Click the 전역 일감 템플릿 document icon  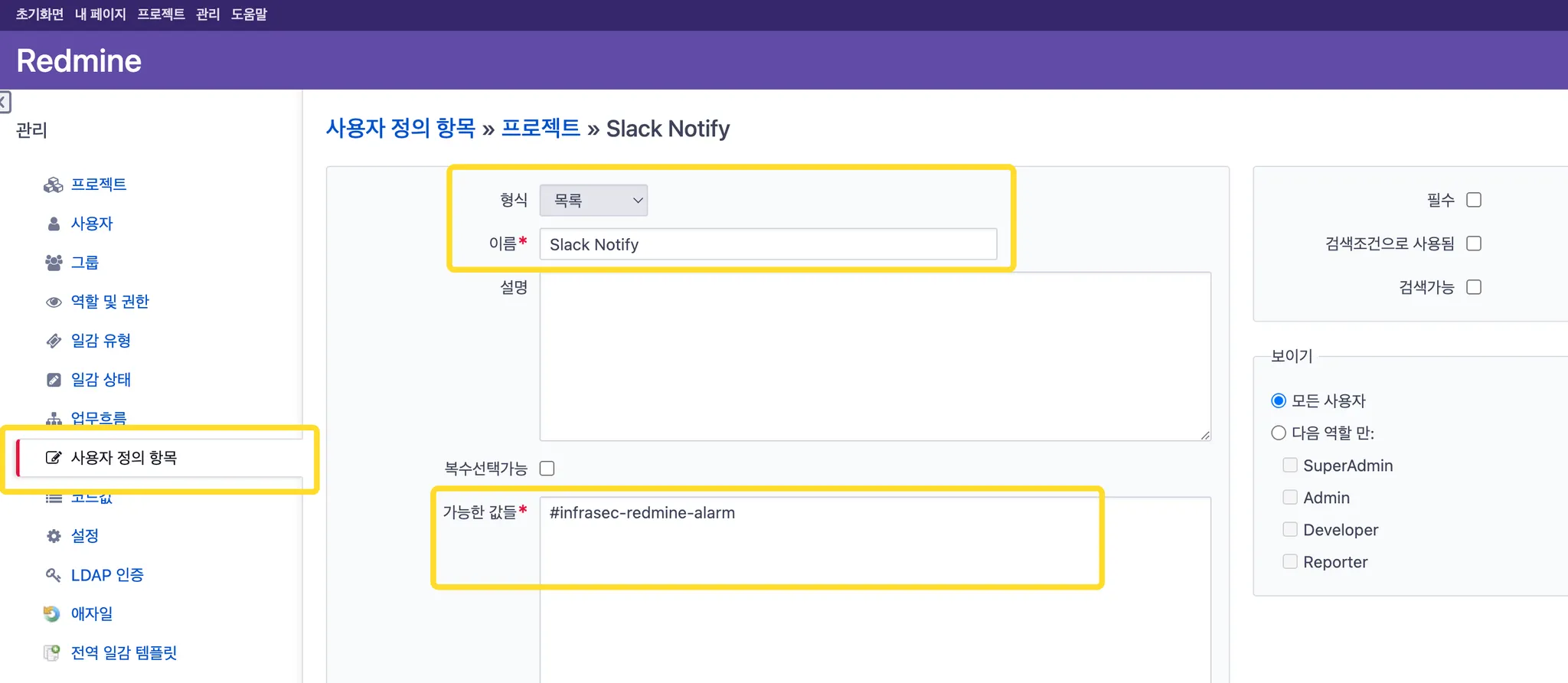[52, 653]
